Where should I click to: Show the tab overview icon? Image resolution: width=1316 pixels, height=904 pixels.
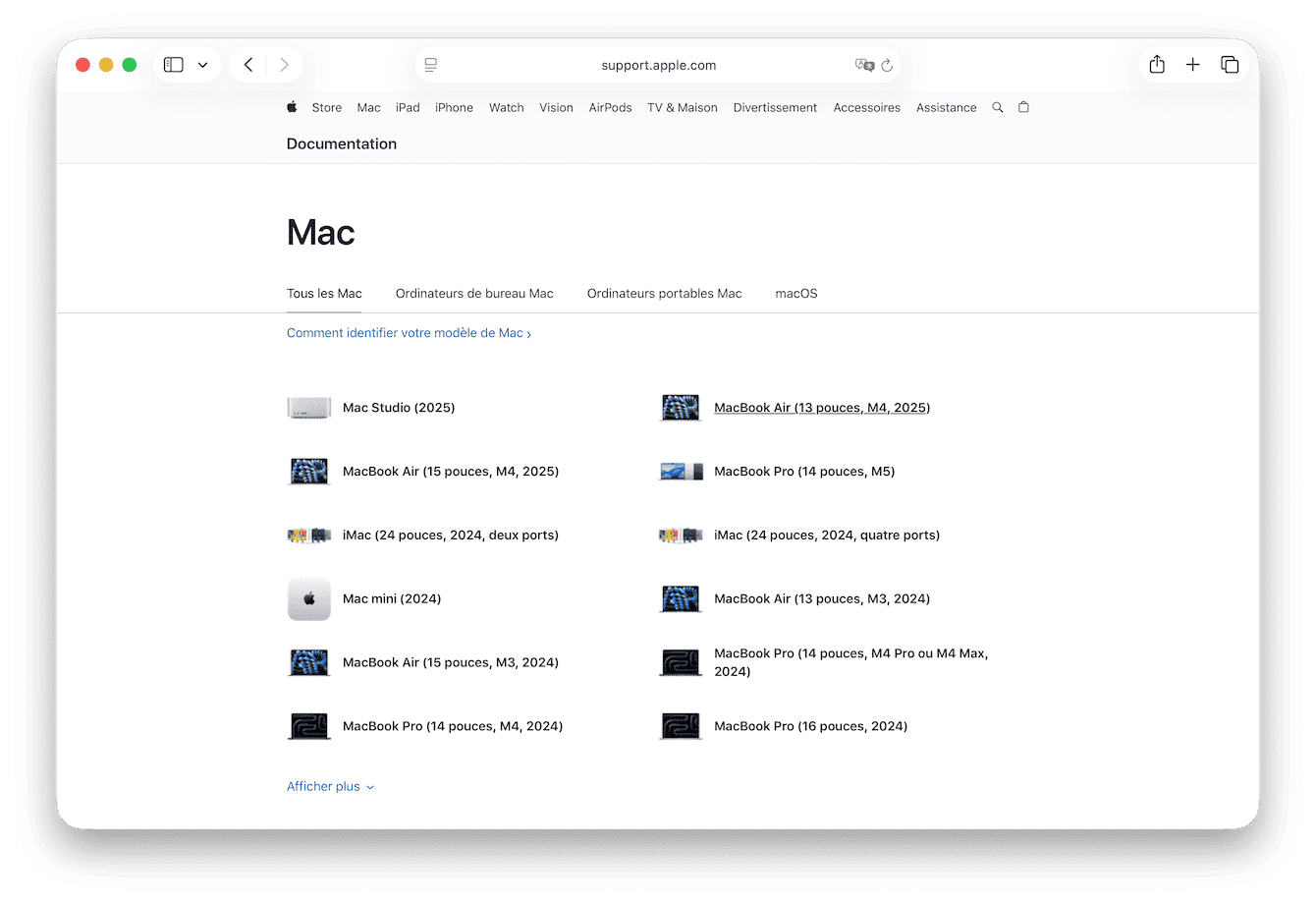pos(1230,65)
